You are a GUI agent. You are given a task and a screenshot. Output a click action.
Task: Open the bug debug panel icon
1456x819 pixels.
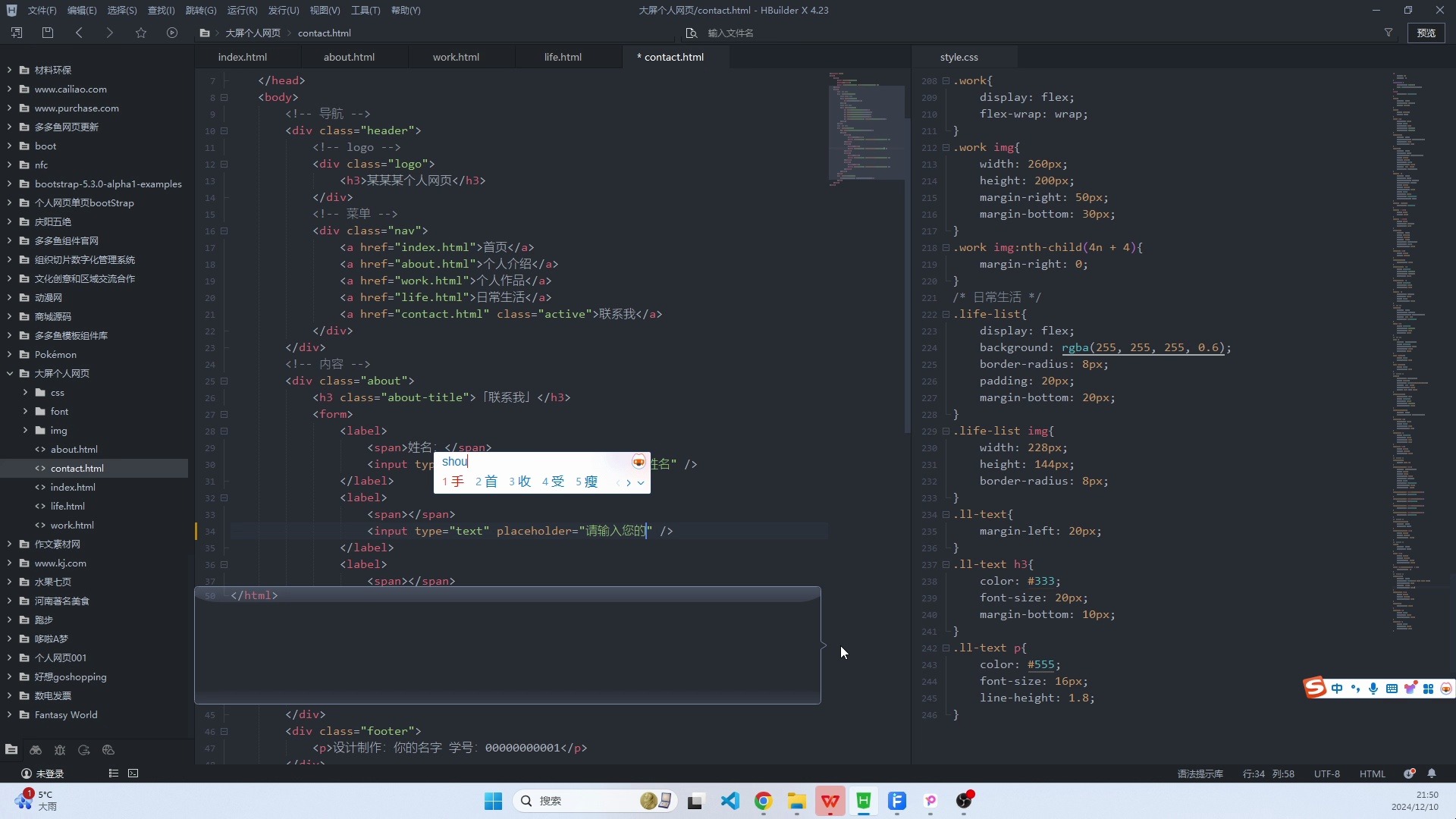pyautogui.click(x=60, y=750)
